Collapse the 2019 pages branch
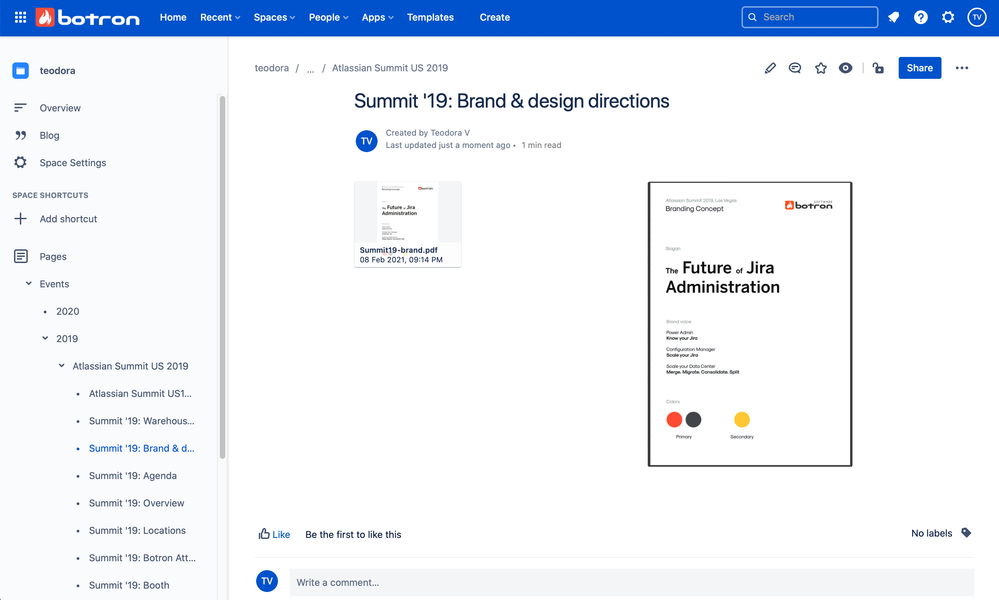The height and width of the screenshot is (600, 999). (45, 339)
